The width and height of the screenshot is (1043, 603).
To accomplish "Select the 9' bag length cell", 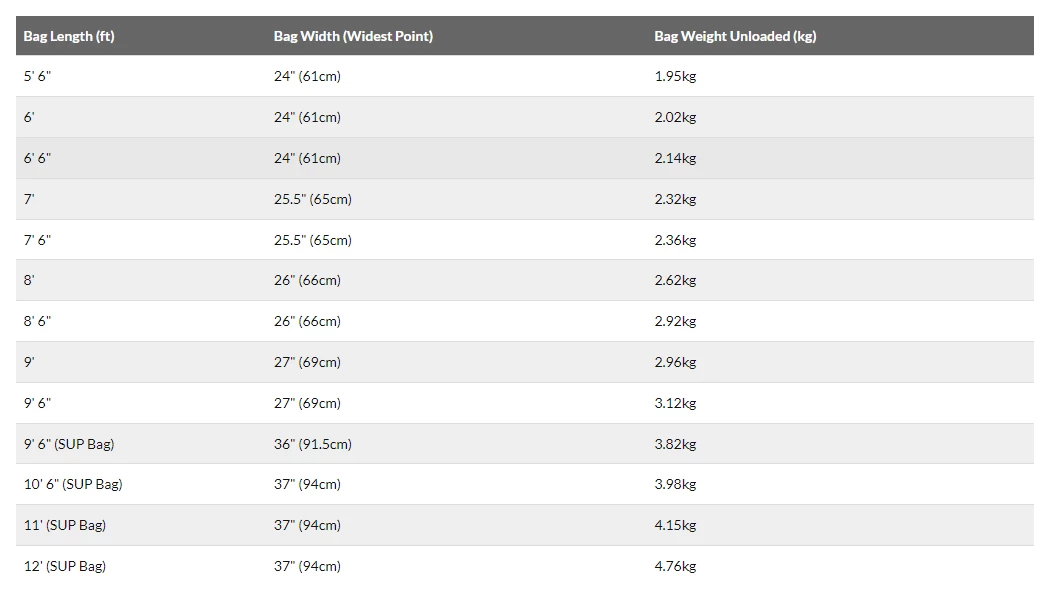I will point(29,362).
